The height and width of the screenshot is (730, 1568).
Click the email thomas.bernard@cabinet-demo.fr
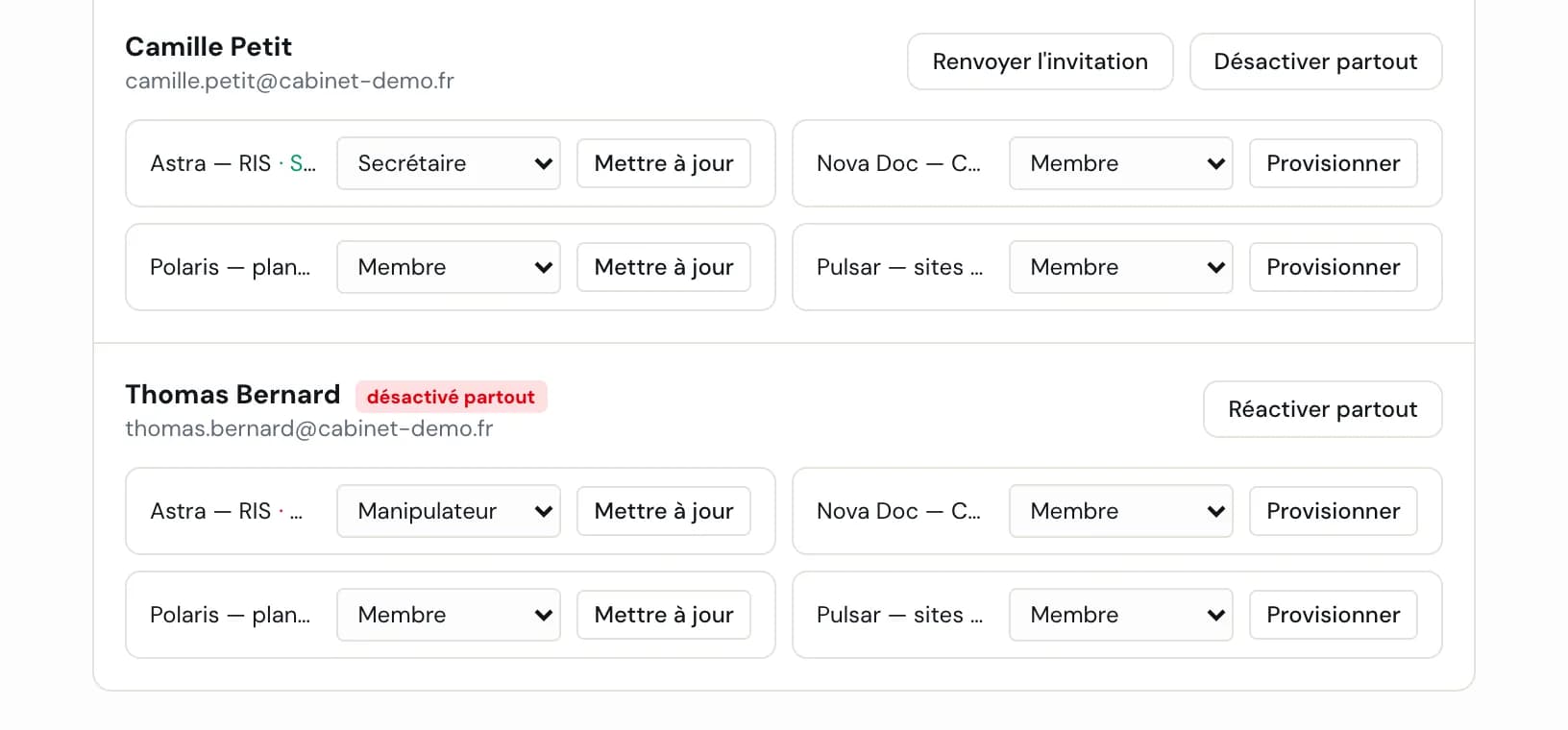(308, 428)
